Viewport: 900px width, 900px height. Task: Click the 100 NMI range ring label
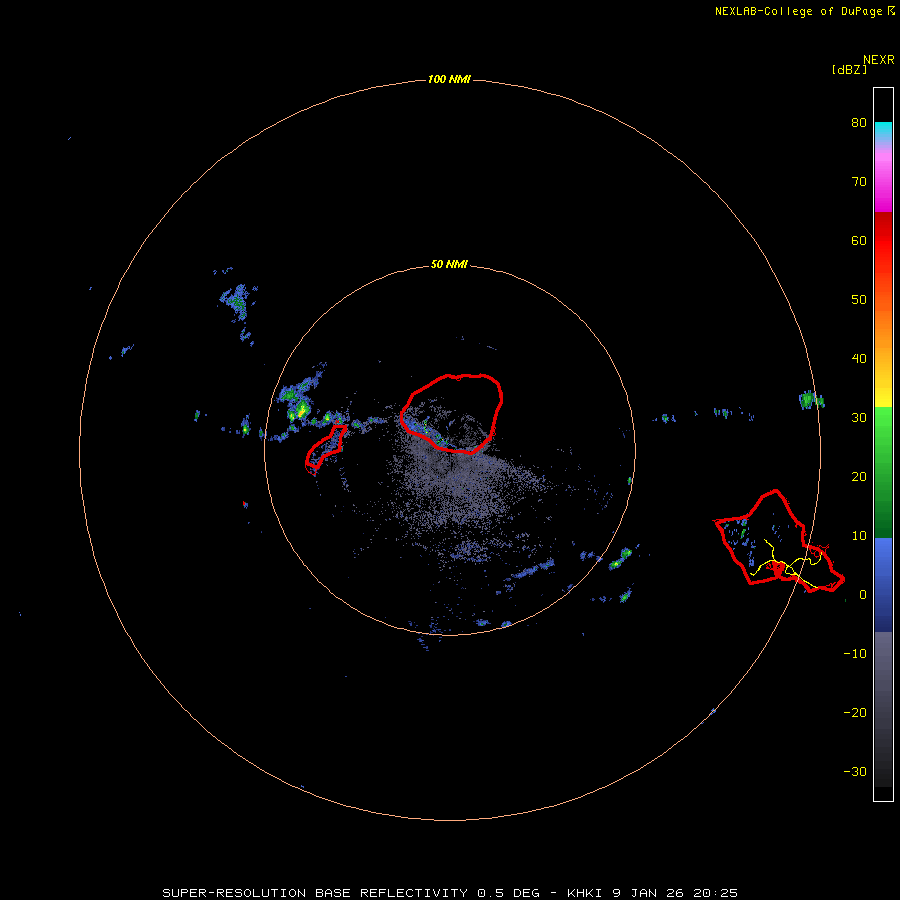[449, 79]
